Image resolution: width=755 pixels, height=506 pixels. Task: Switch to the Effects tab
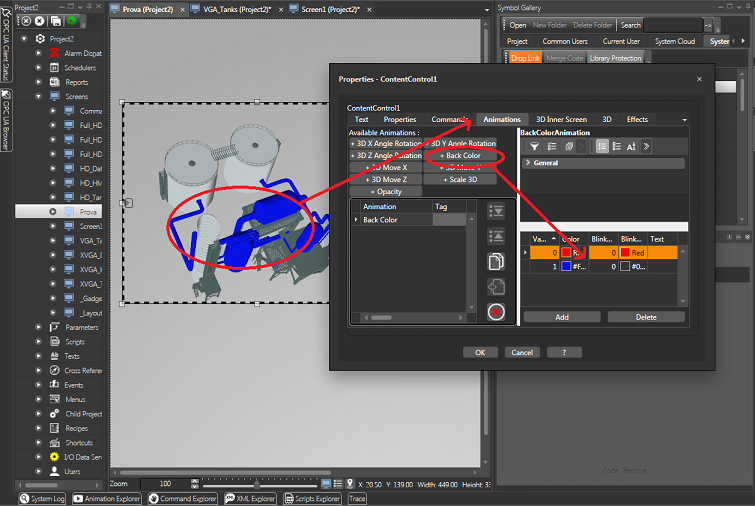(637, 120)
